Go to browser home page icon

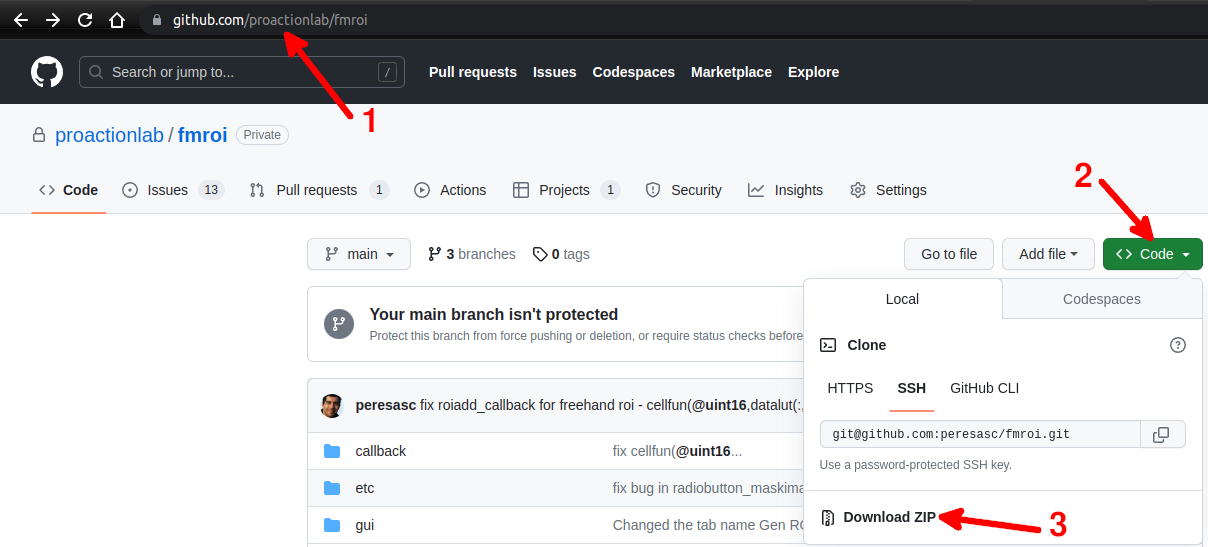[117, 20]
